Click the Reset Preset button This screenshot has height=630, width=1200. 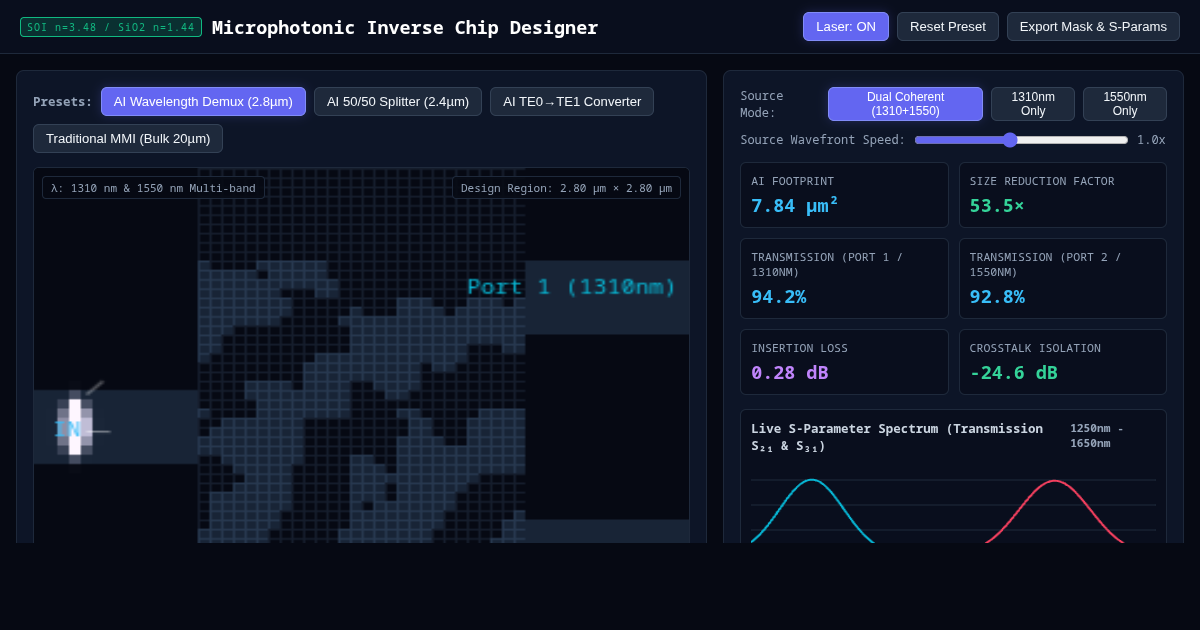coord(947,26)
